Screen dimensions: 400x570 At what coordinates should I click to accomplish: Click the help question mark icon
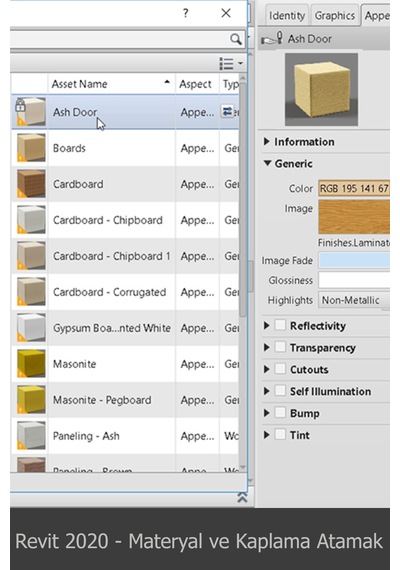186,13
